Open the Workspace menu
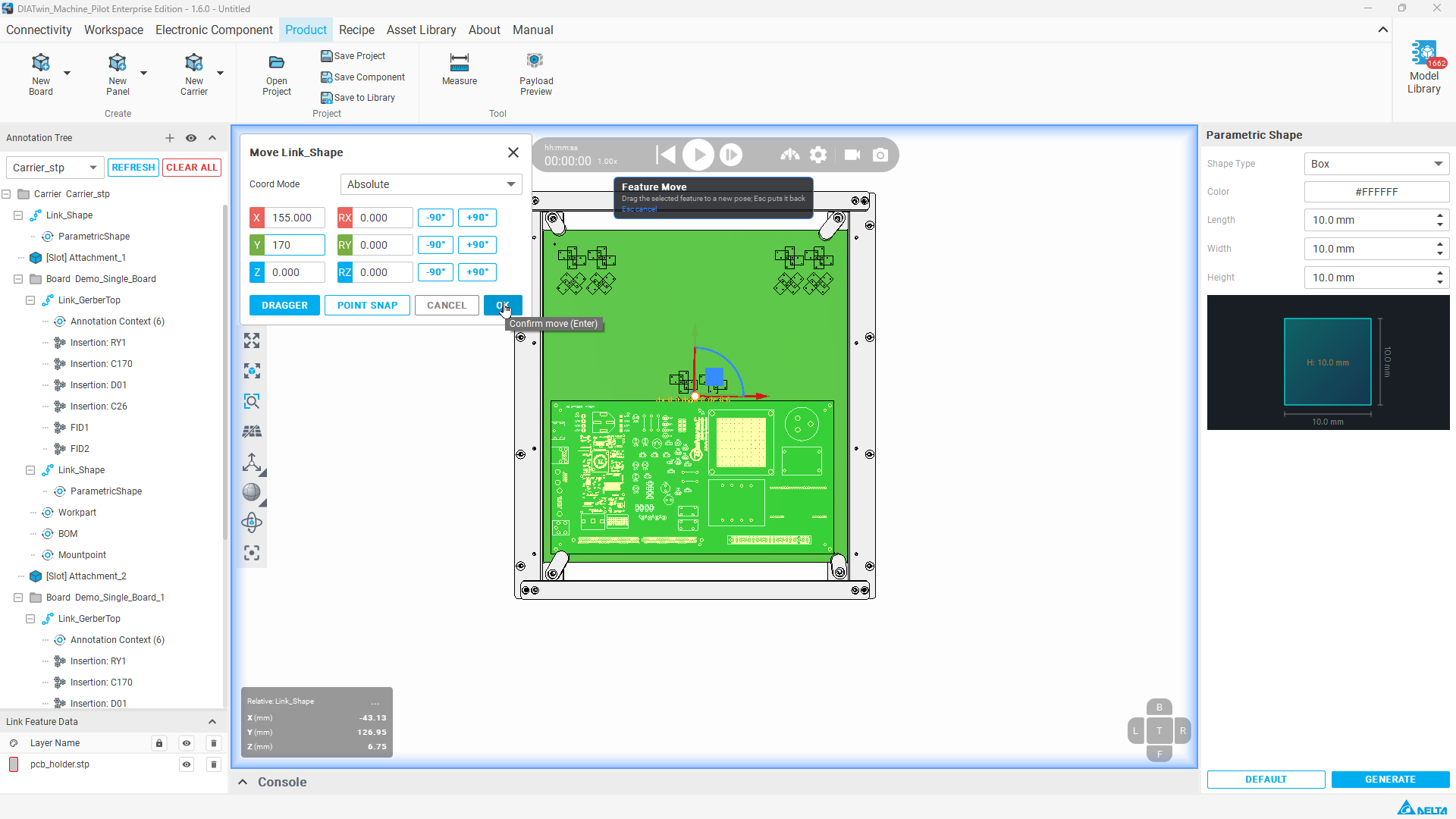The height and width of the screenshot is (819, 1456). (114, 30)
